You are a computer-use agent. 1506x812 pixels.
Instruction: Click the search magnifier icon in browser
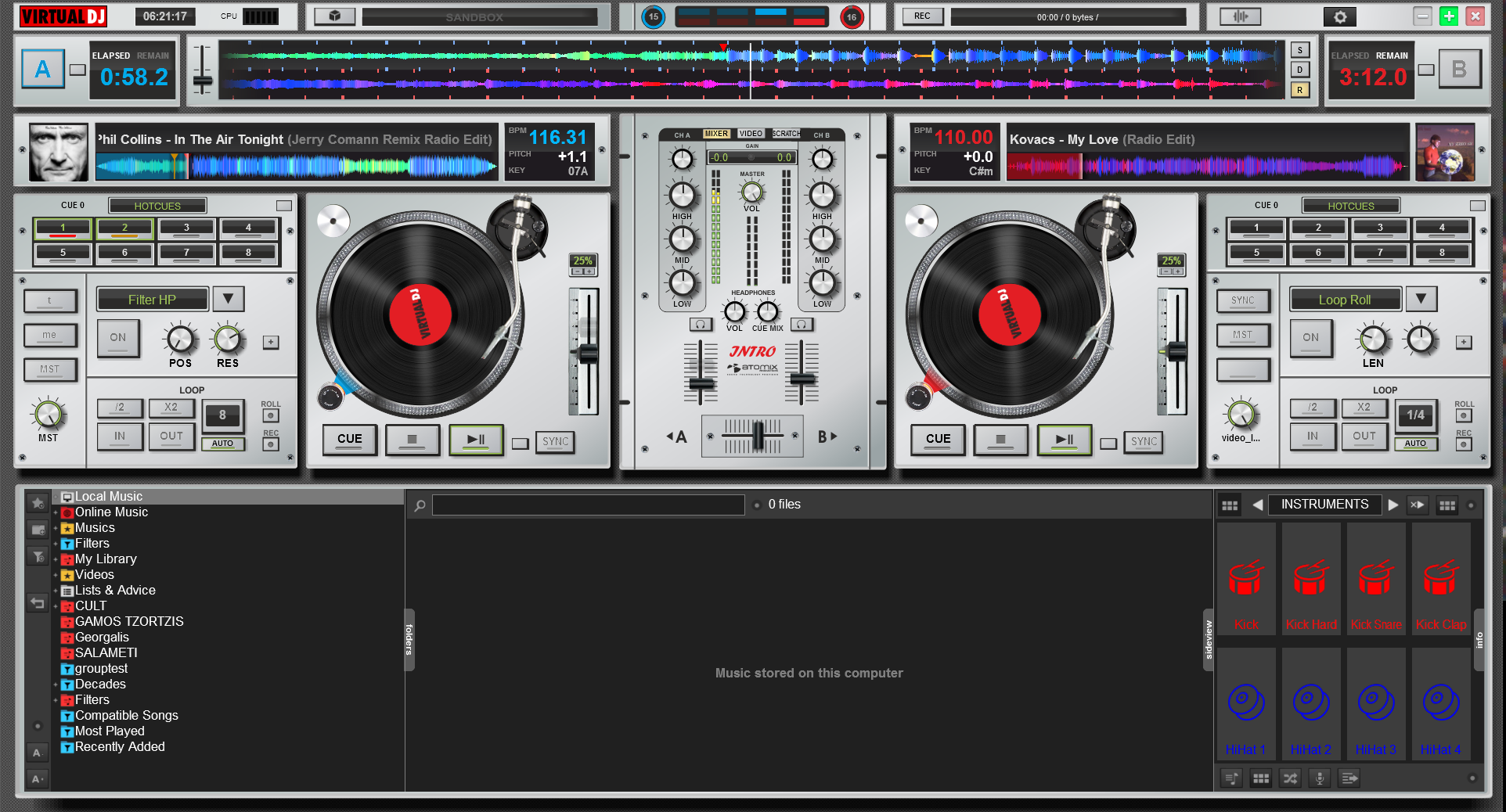tap(420, 505)
